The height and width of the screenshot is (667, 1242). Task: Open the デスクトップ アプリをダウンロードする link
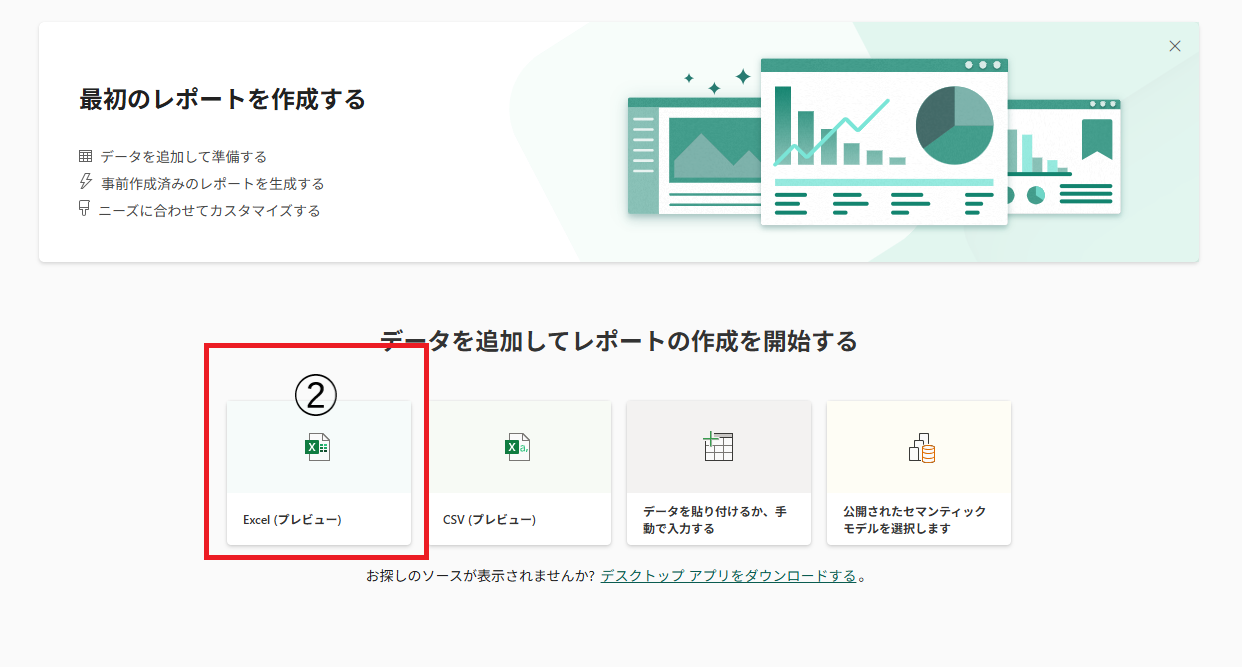point(728,576)
